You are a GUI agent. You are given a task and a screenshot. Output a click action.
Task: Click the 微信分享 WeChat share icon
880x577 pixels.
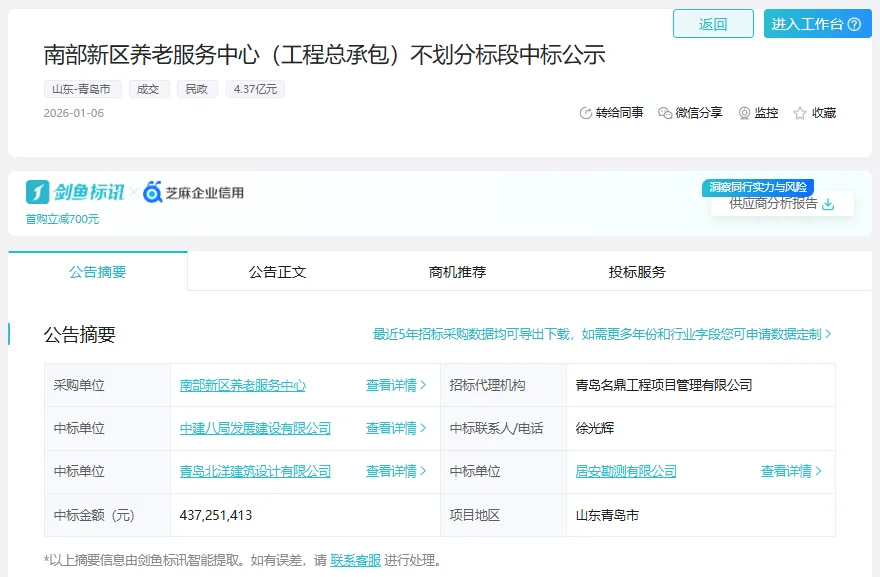tap(665, 113)
